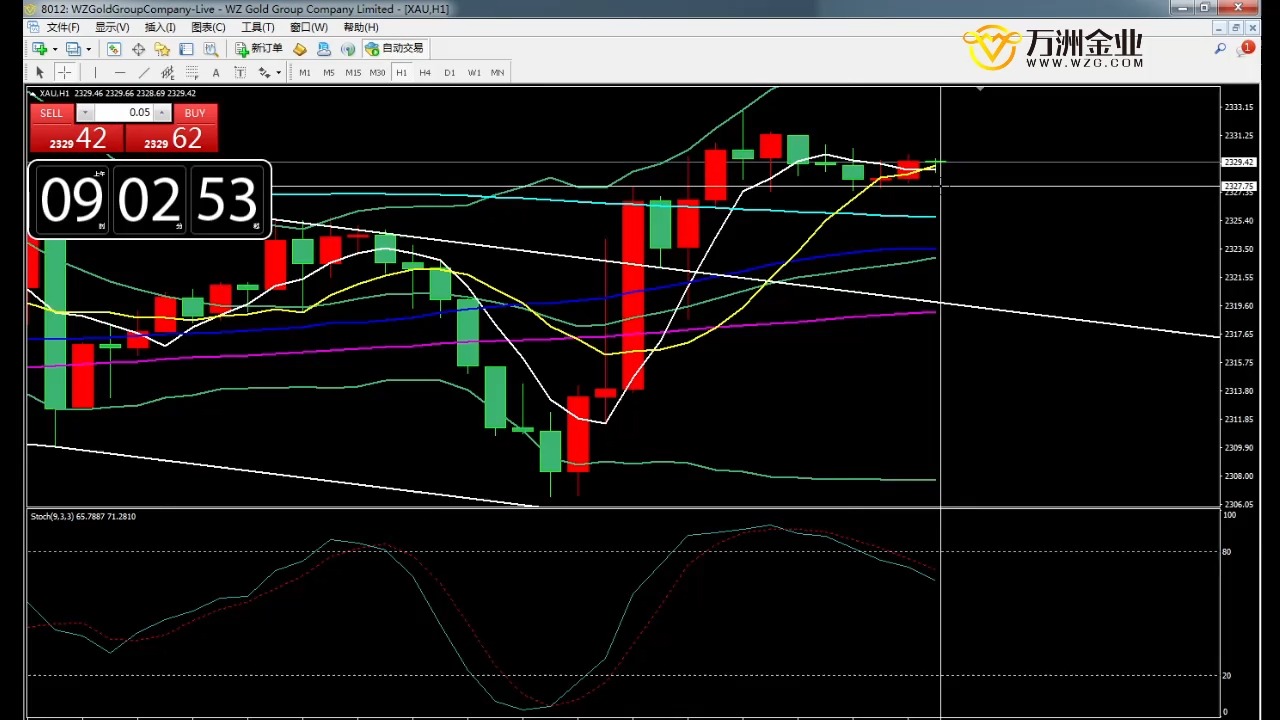The width and height of the screenshot is (1280, 720).
Task: Expand the profiles dropdown arrow
Action: (88, 48)
